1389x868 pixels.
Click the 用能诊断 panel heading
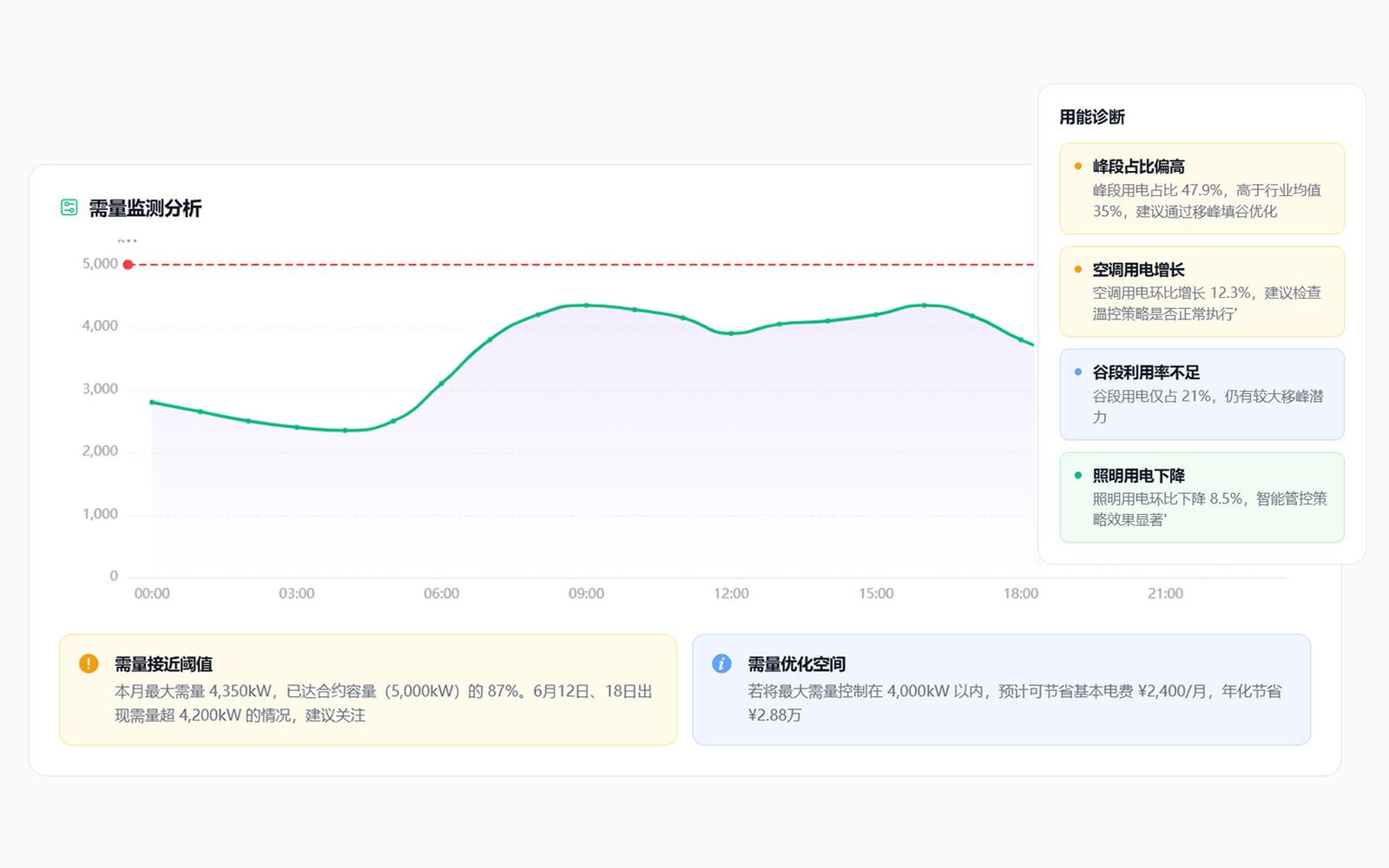coord(1092,116)
